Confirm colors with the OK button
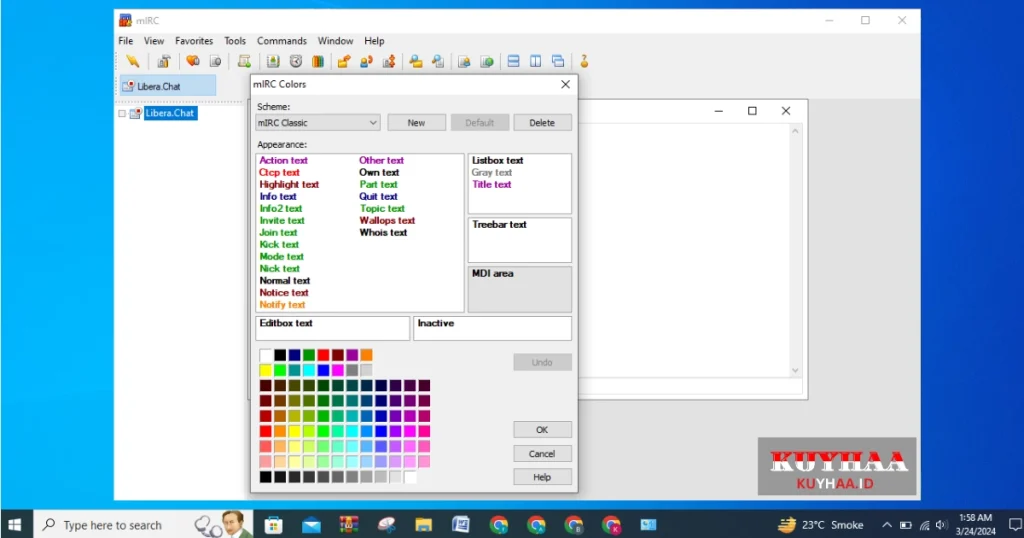This screenshot has height=538, width=1024. pos(542,430)
